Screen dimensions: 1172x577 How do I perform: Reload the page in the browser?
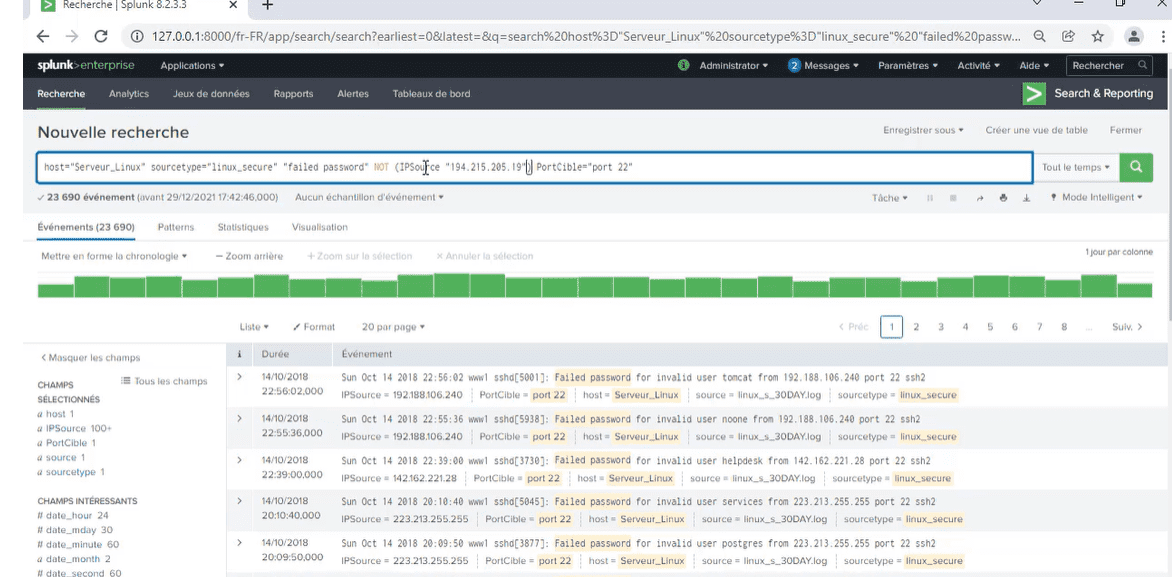101,36
